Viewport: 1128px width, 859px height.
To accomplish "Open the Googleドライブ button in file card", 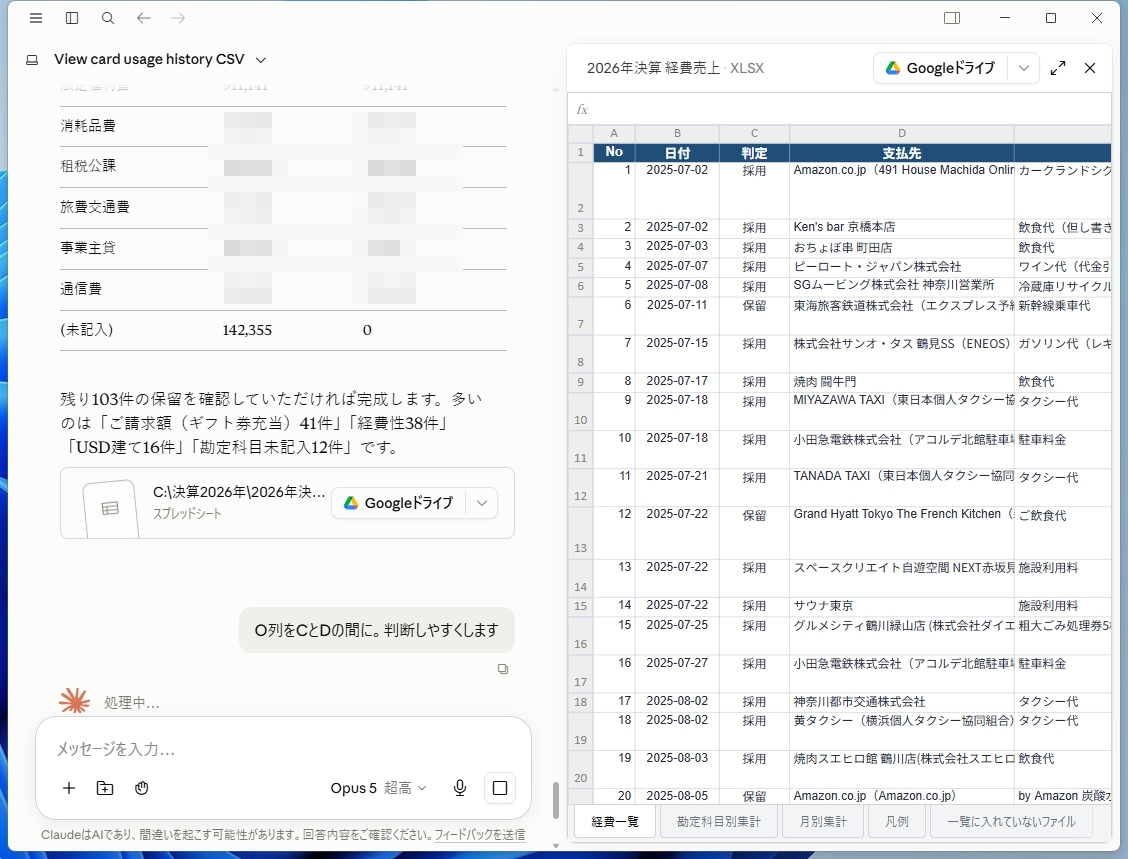I will [x=399, y=503].
